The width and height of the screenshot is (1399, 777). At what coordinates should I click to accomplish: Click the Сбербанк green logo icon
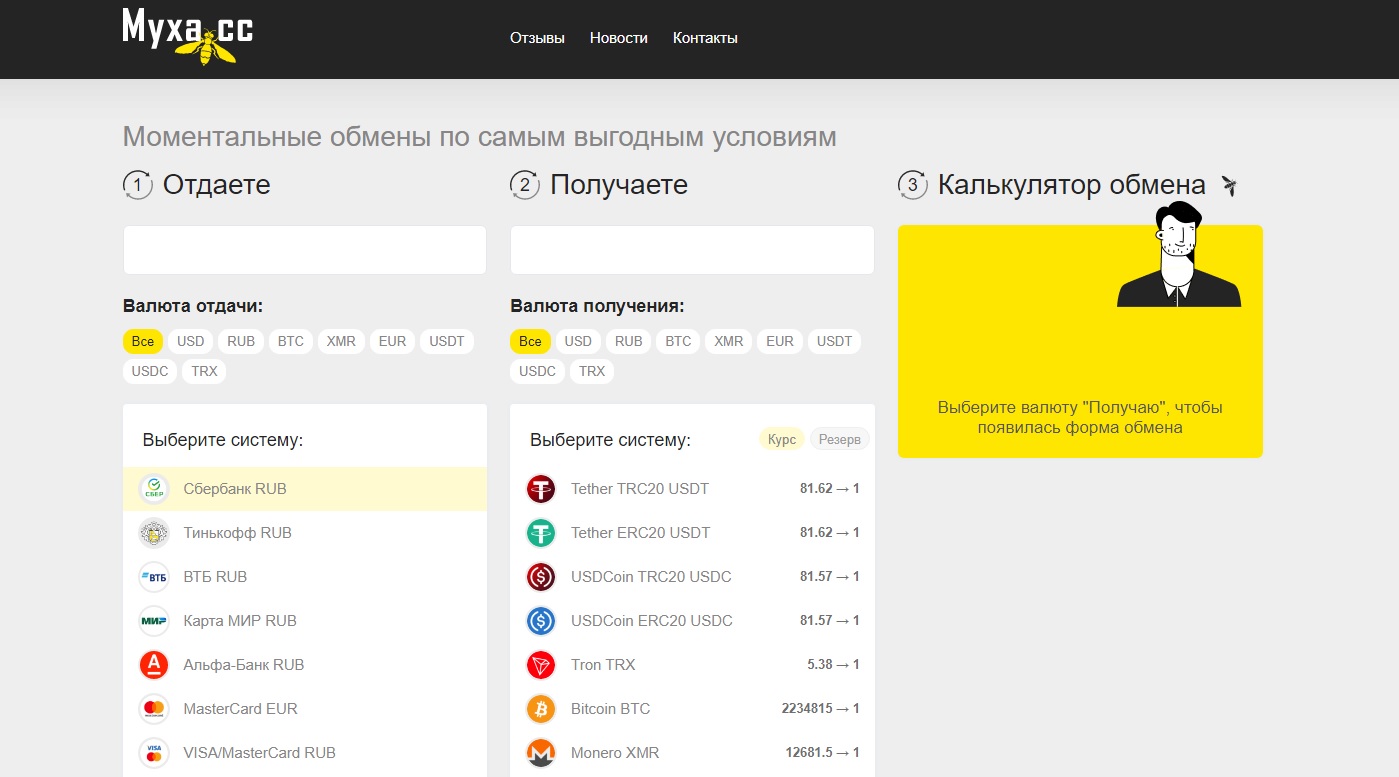pos(154,489)
